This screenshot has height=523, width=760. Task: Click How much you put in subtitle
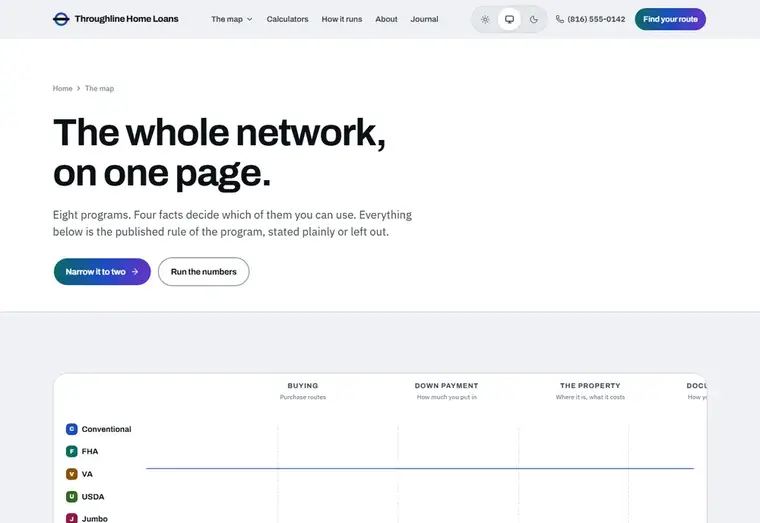(x=447, y=397)
